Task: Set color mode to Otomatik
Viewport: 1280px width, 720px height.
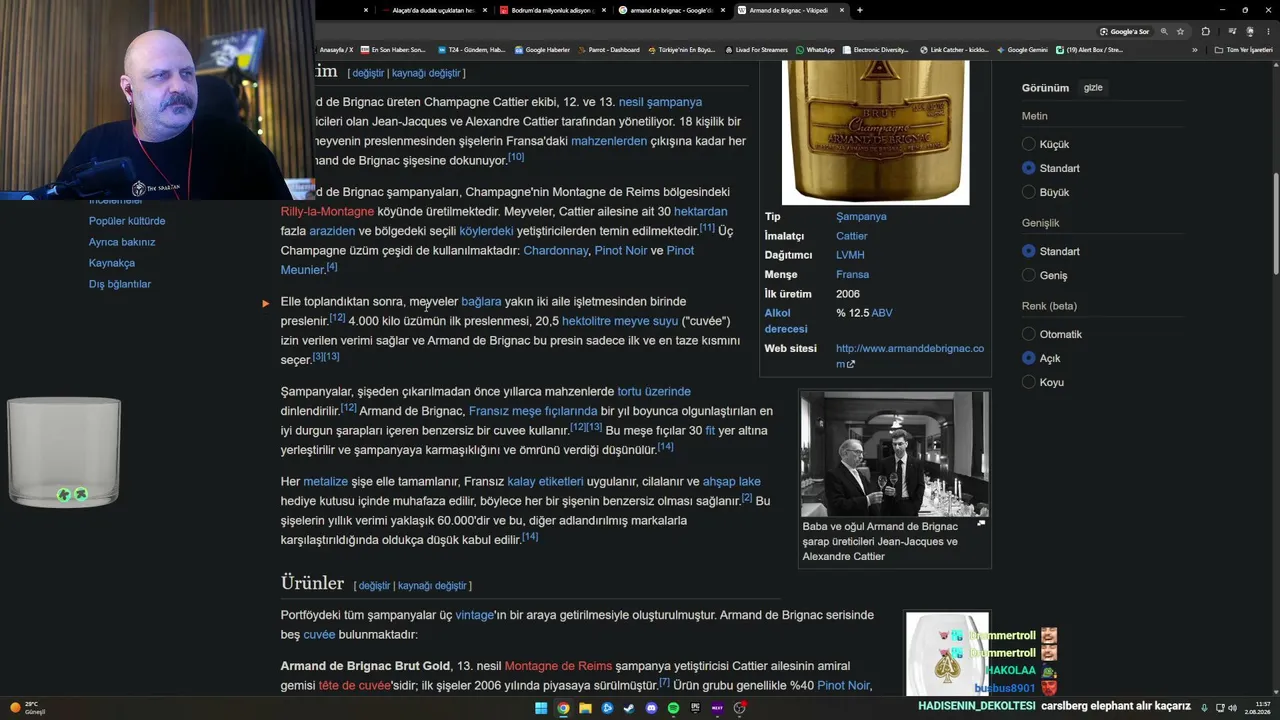Action: (1029, 334)
